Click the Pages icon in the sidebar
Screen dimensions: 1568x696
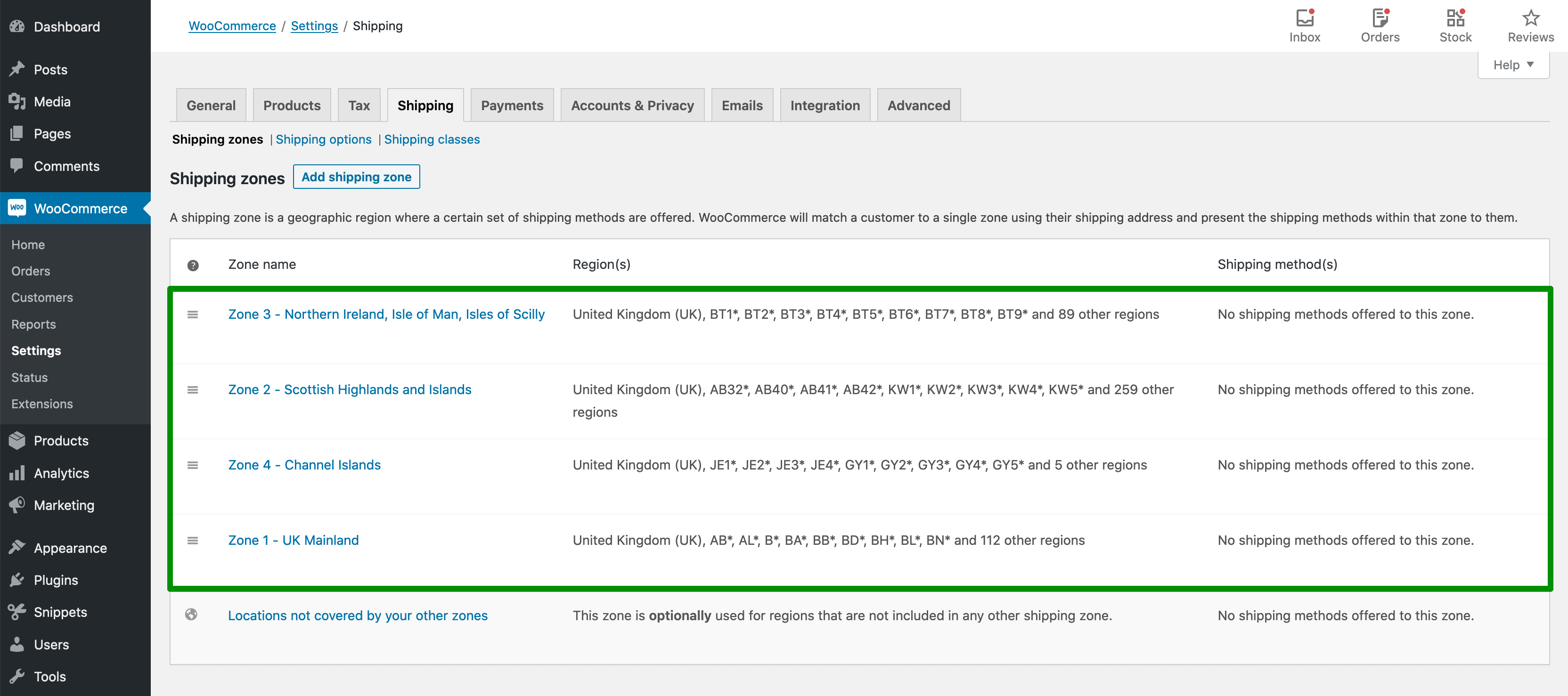[17, 133]
